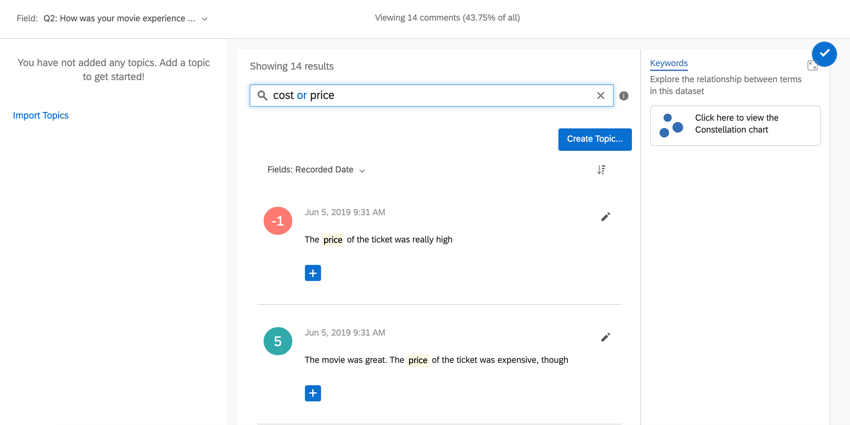Switch to the Keywords tab

point(668,63)
